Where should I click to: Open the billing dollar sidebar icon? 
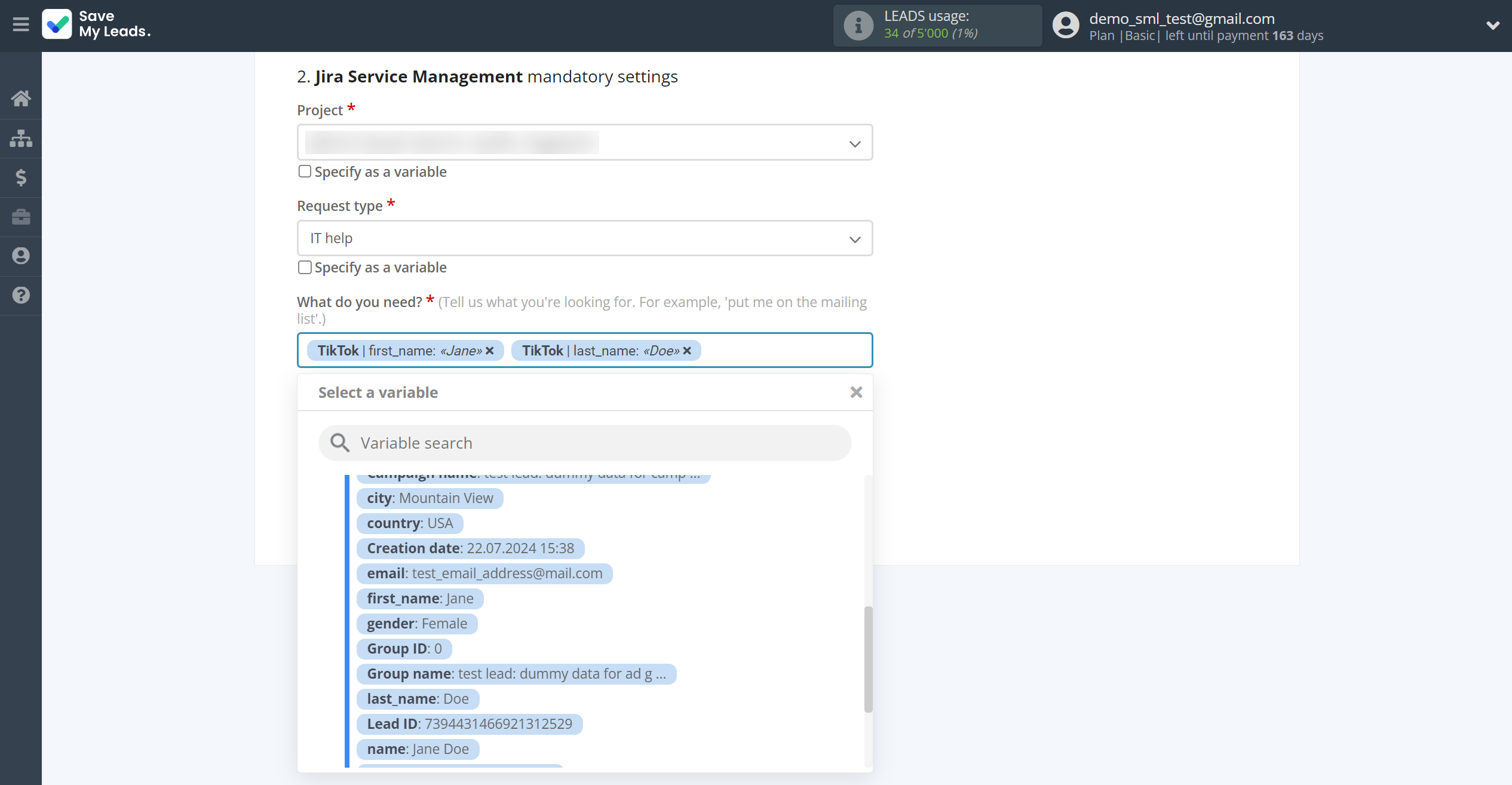pyautogui.click(x=21, y=177)
